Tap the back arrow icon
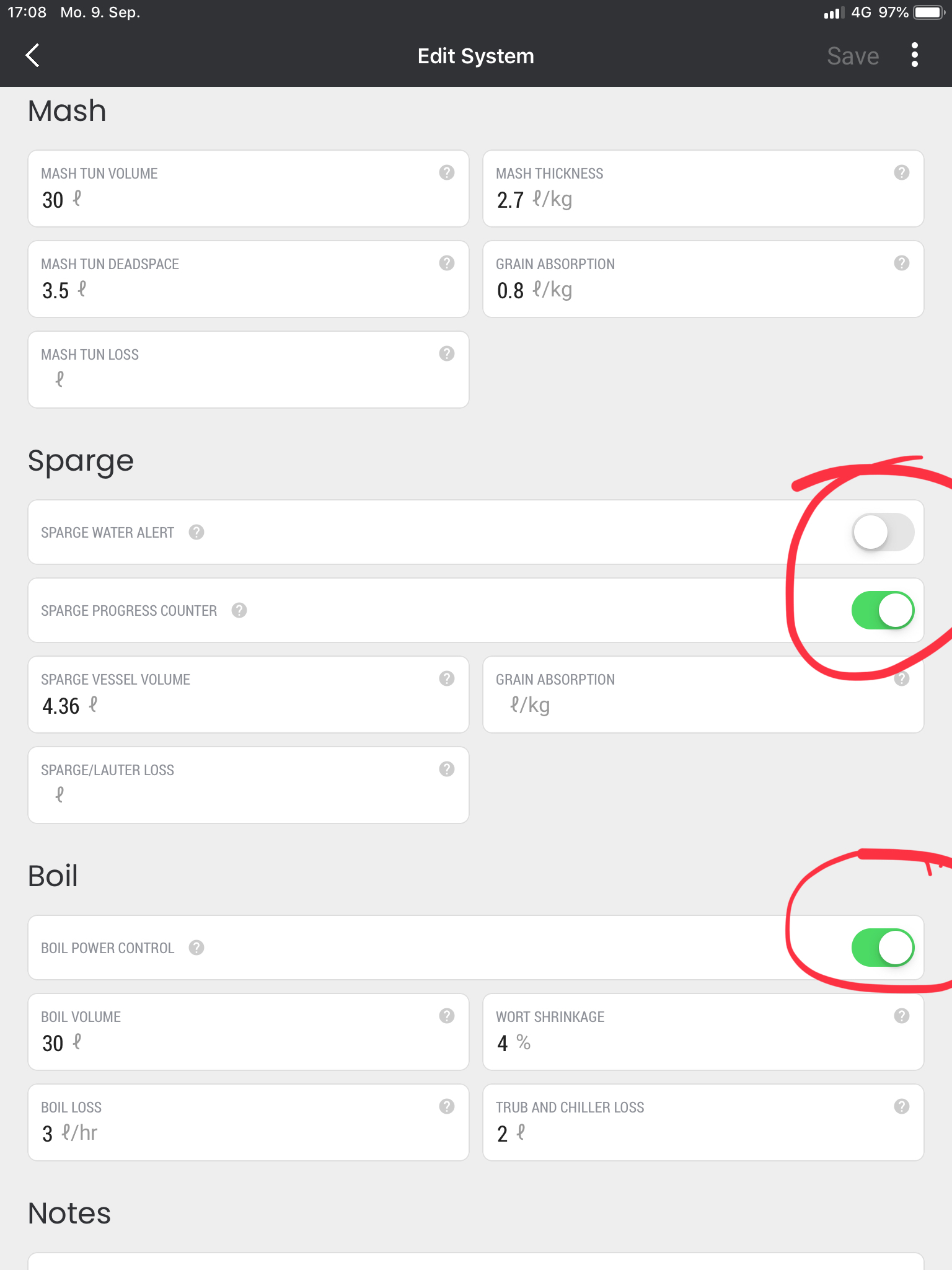The image size is (952, 1270). click(x=33, y=56)
